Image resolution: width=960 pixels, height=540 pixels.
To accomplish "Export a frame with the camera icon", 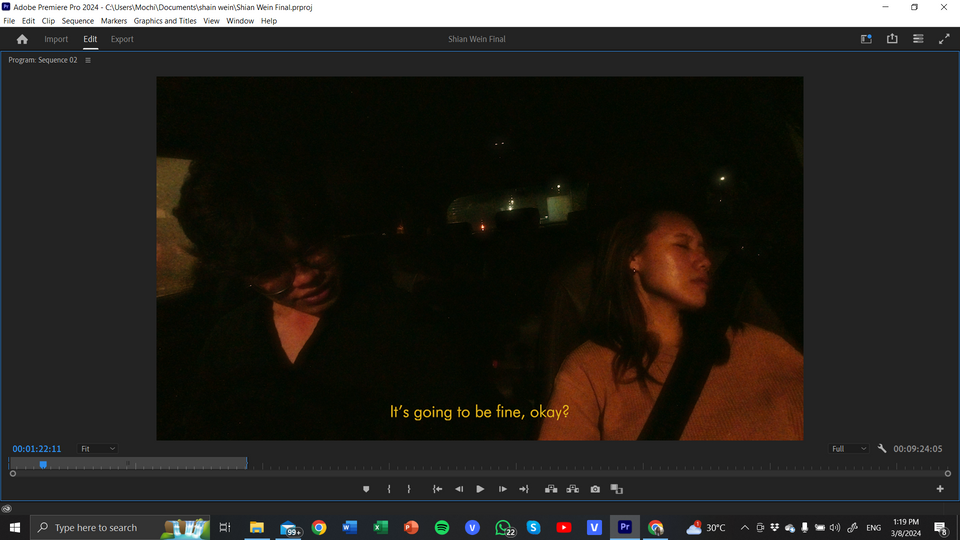I will [x=595, y=489].
